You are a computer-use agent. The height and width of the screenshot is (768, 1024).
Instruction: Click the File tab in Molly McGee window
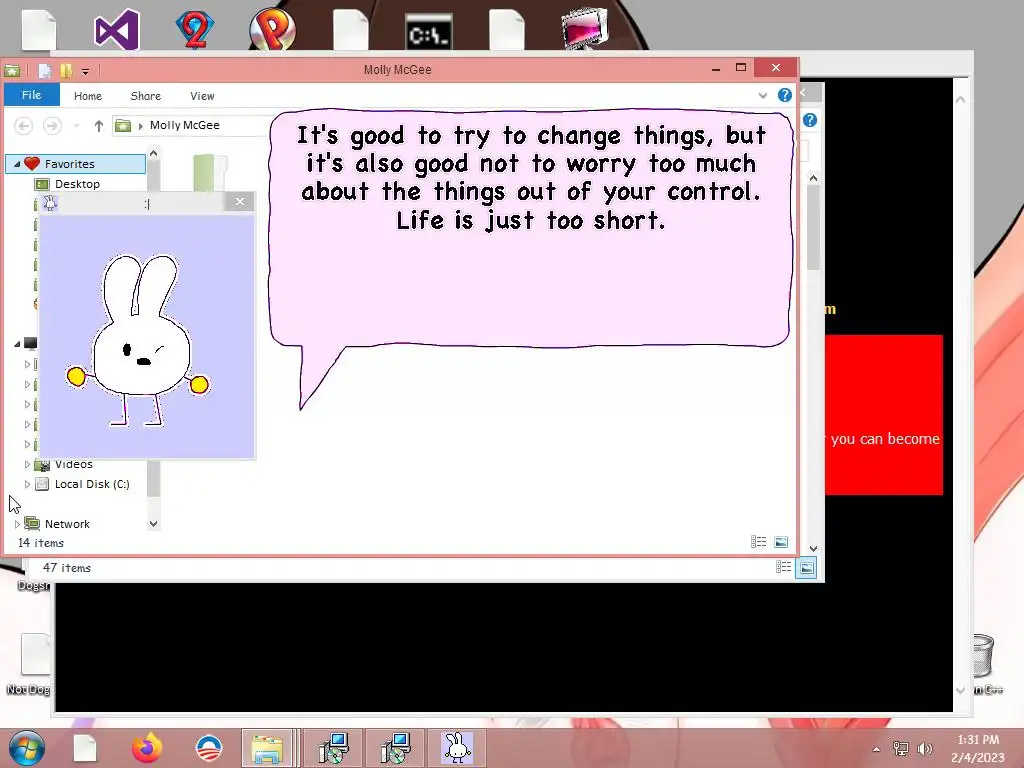pos(31,95)
